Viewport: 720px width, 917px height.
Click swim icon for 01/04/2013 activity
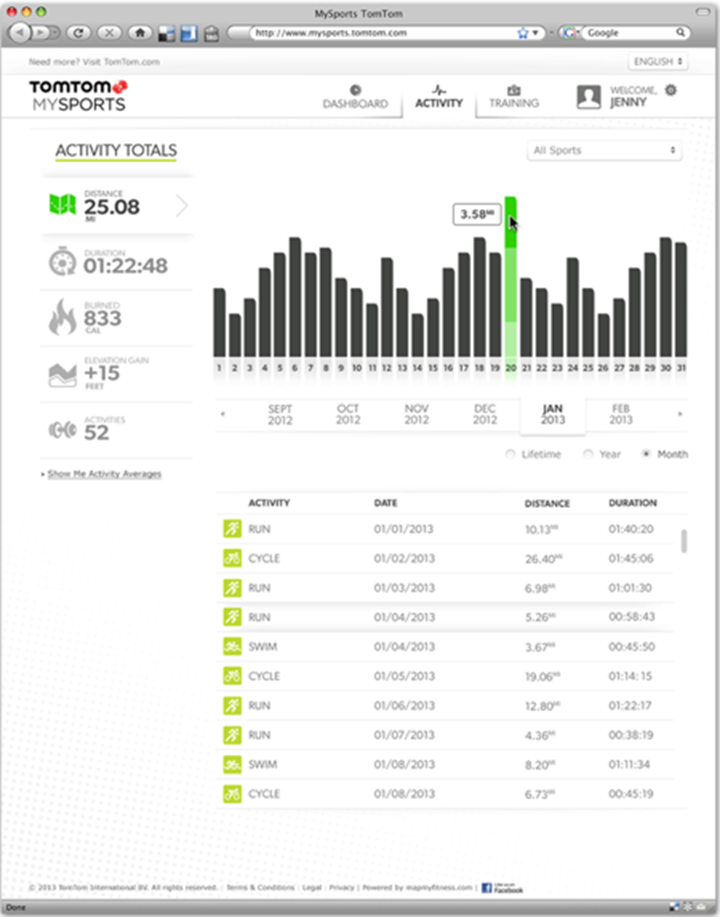click(232, 646)
